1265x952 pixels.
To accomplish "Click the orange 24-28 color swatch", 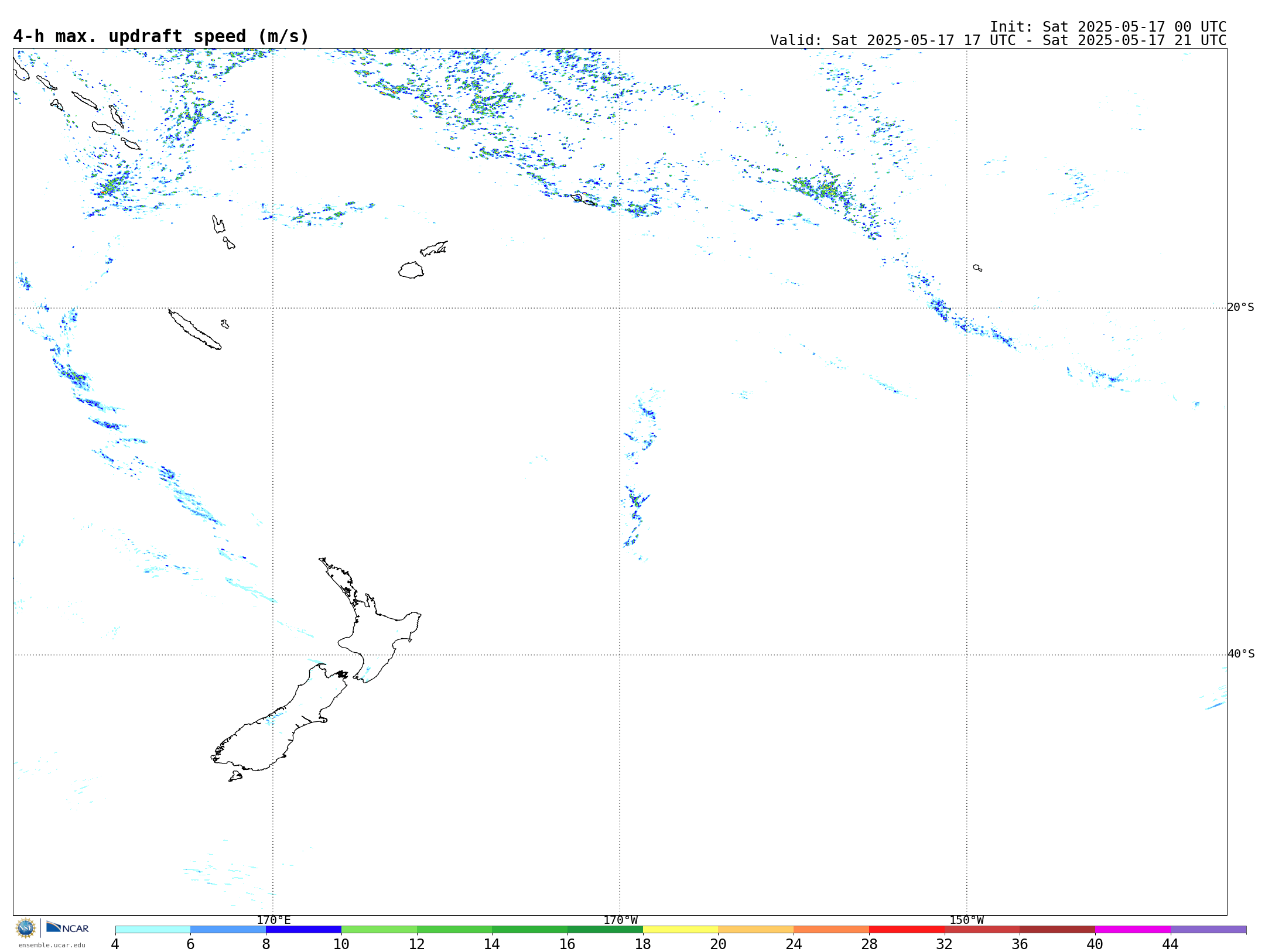I will point(831,929).
